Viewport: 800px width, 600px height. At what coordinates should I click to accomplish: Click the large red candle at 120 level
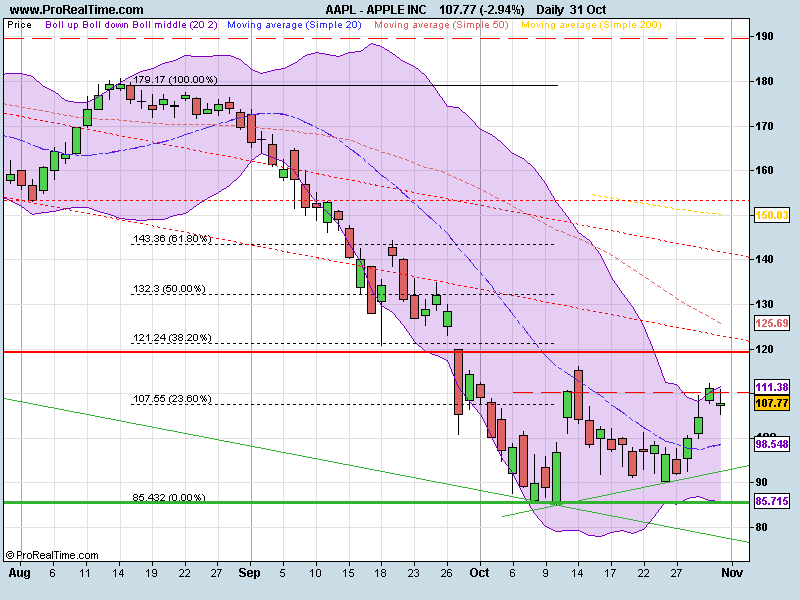(x=458, y=382)
